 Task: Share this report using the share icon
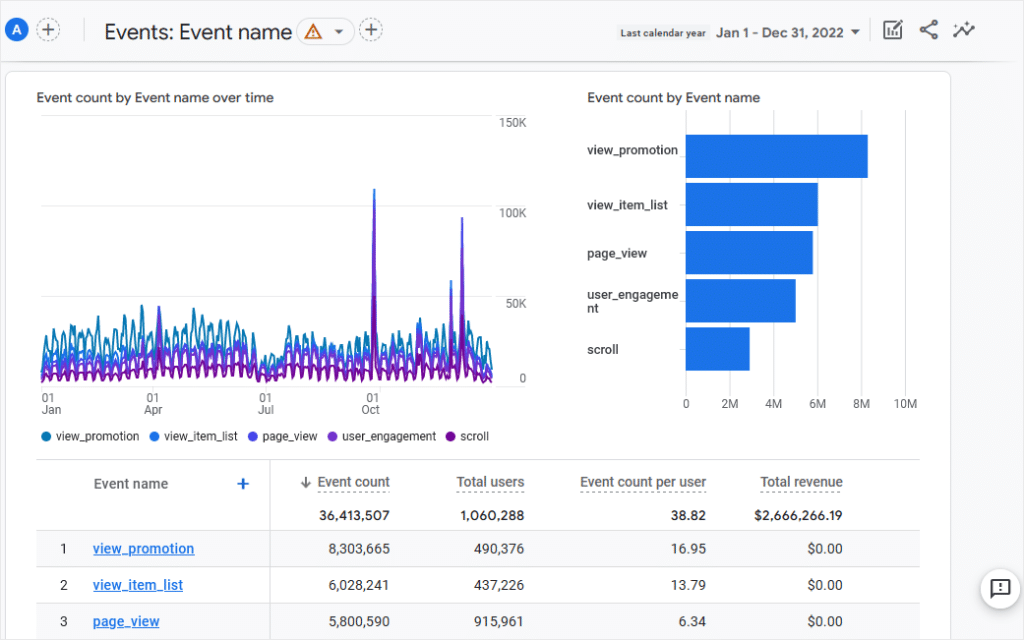pos(929,30)
